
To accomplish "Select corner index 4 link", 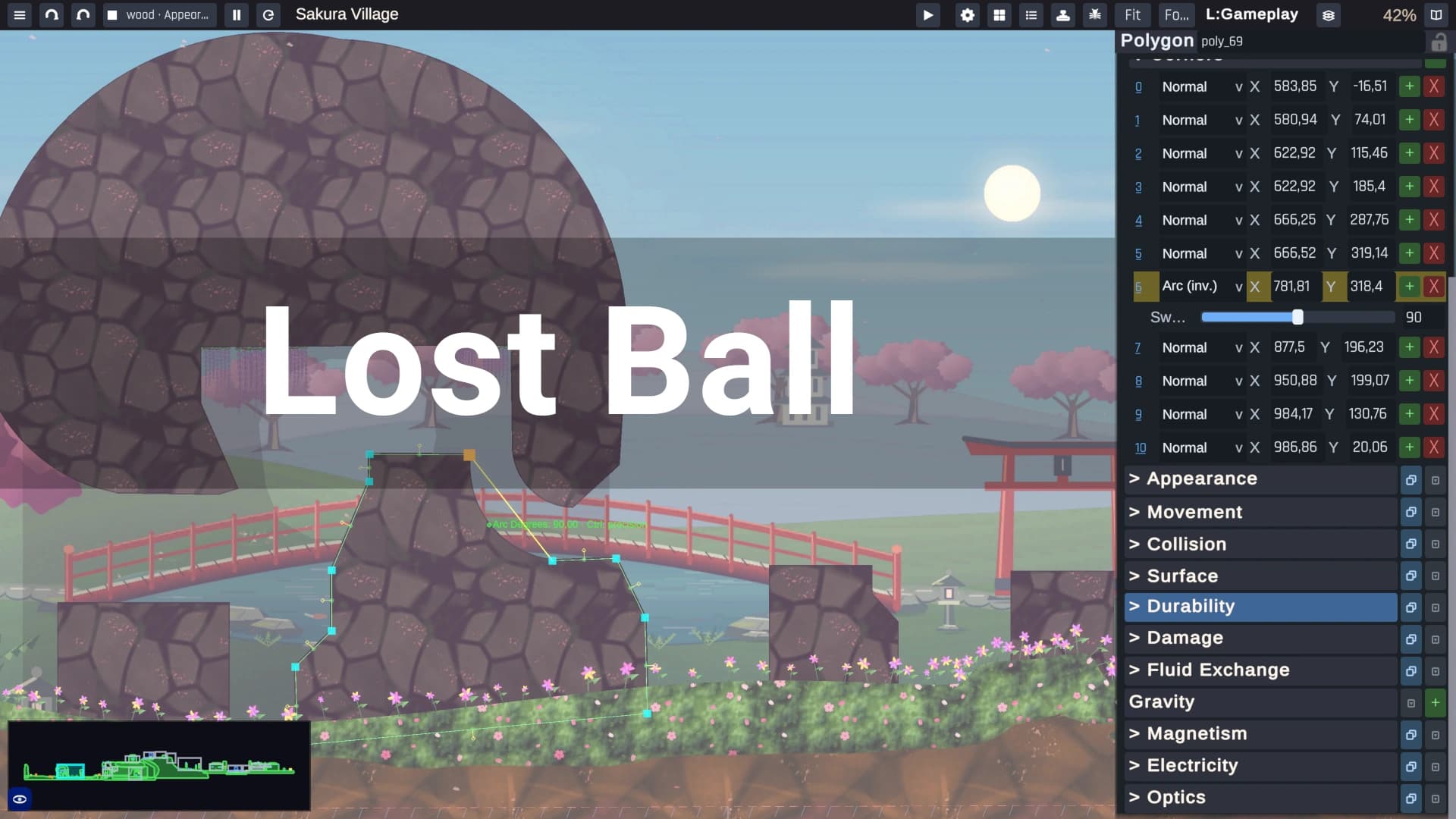I will 1138,221.
